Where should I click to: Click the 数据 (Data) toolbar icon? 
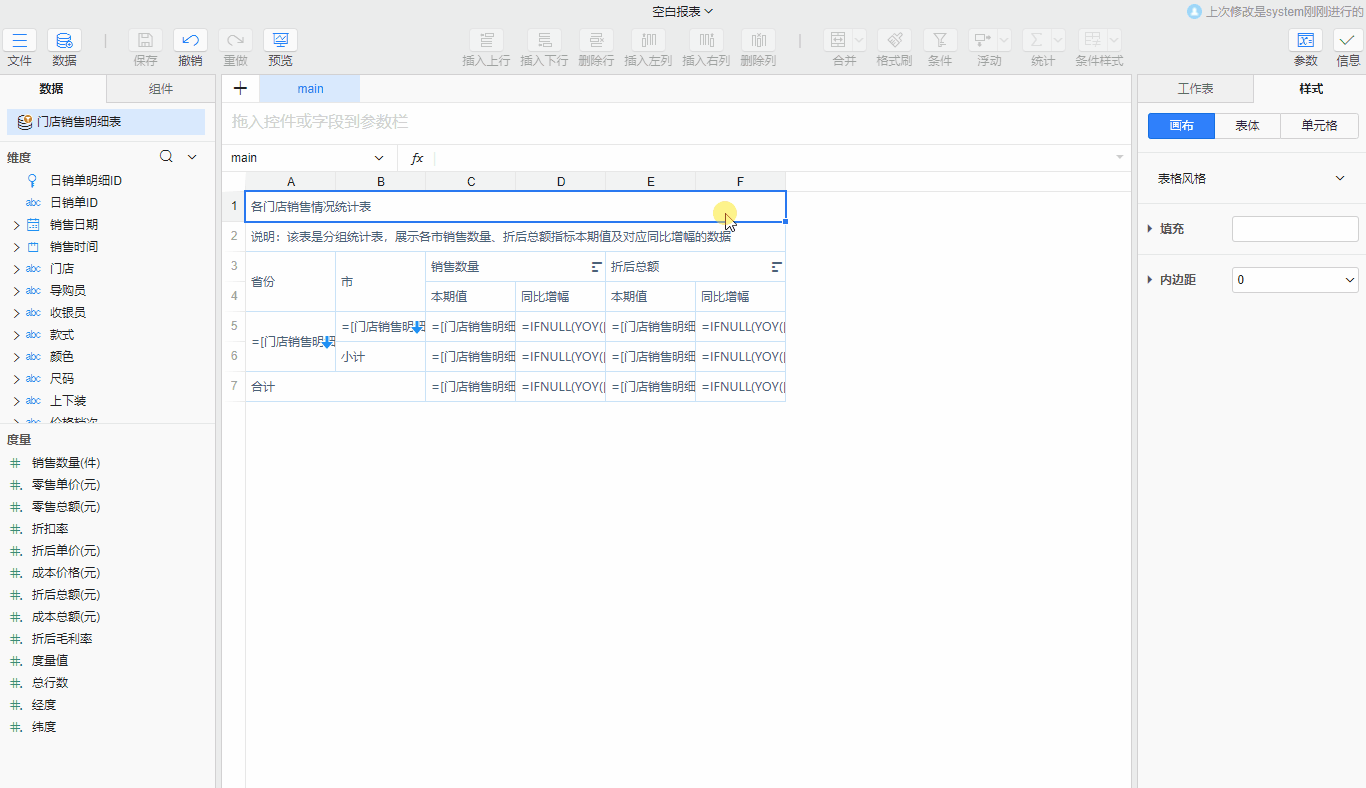pos(64,41)
